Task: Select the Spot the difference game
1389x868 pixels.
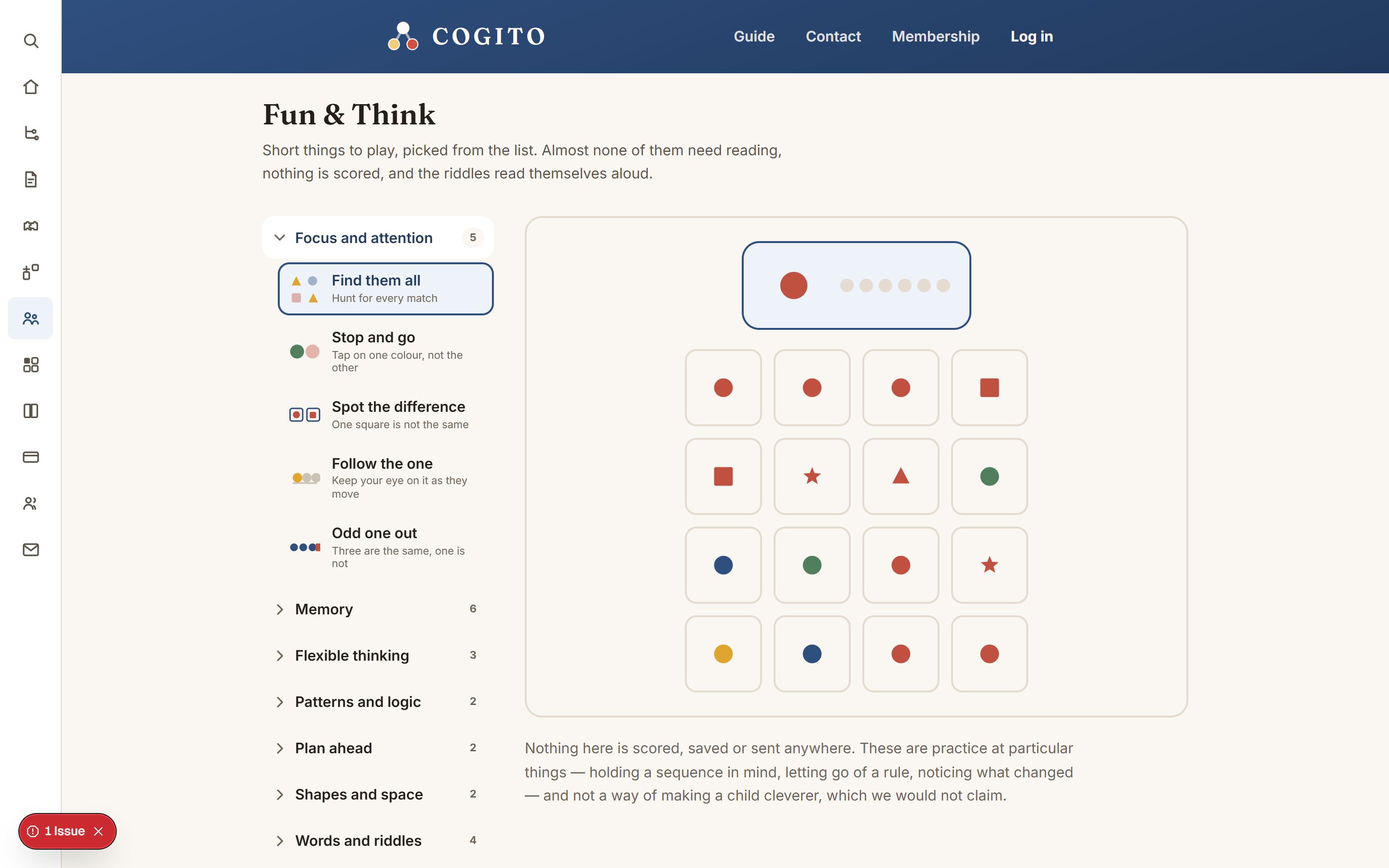Action: coord(386,415)
